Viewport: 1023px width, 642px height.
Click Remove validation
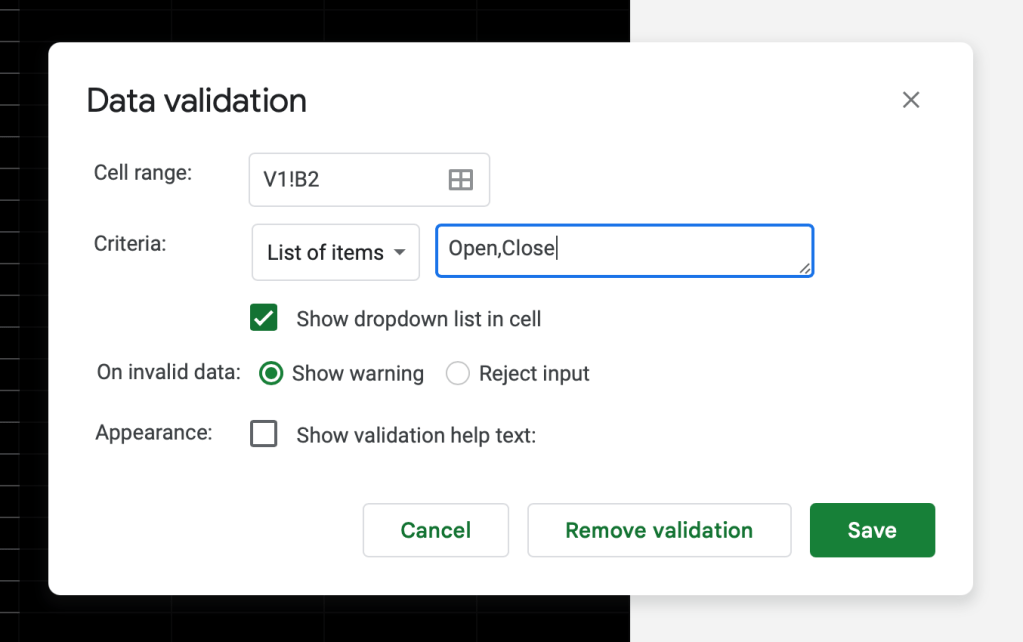coord(659,530)
